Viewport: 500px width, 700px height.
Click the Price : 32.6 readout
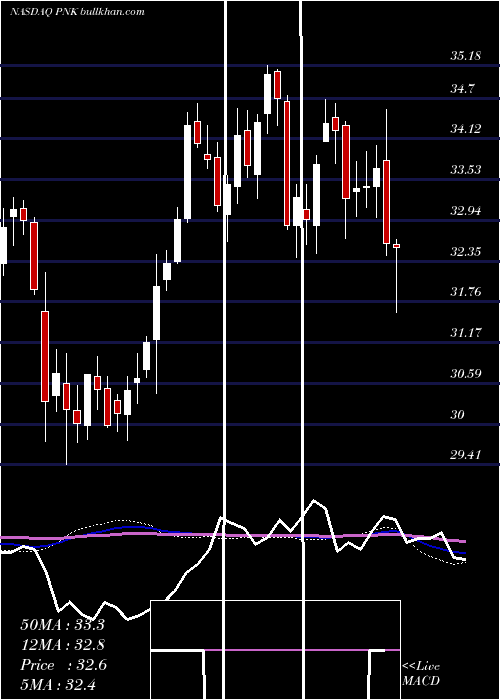click(63, 665)
